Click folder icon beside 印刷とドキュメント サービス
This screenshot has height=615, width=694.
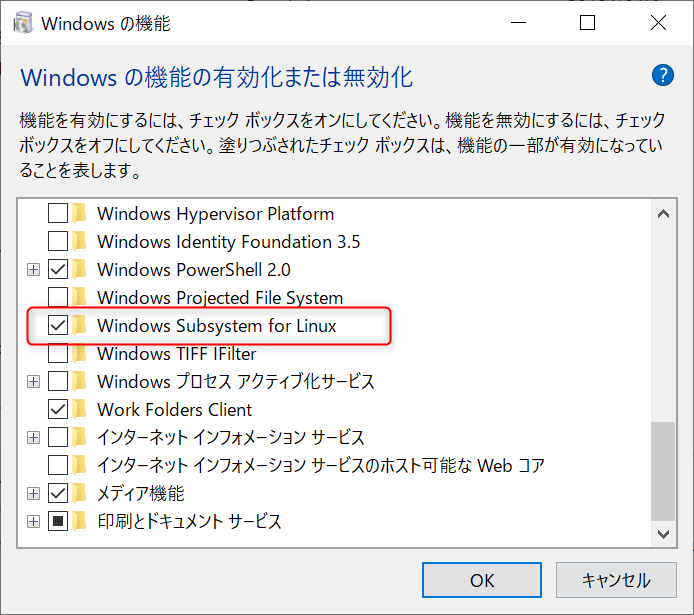pyautogui.click(x=80, y=521)
